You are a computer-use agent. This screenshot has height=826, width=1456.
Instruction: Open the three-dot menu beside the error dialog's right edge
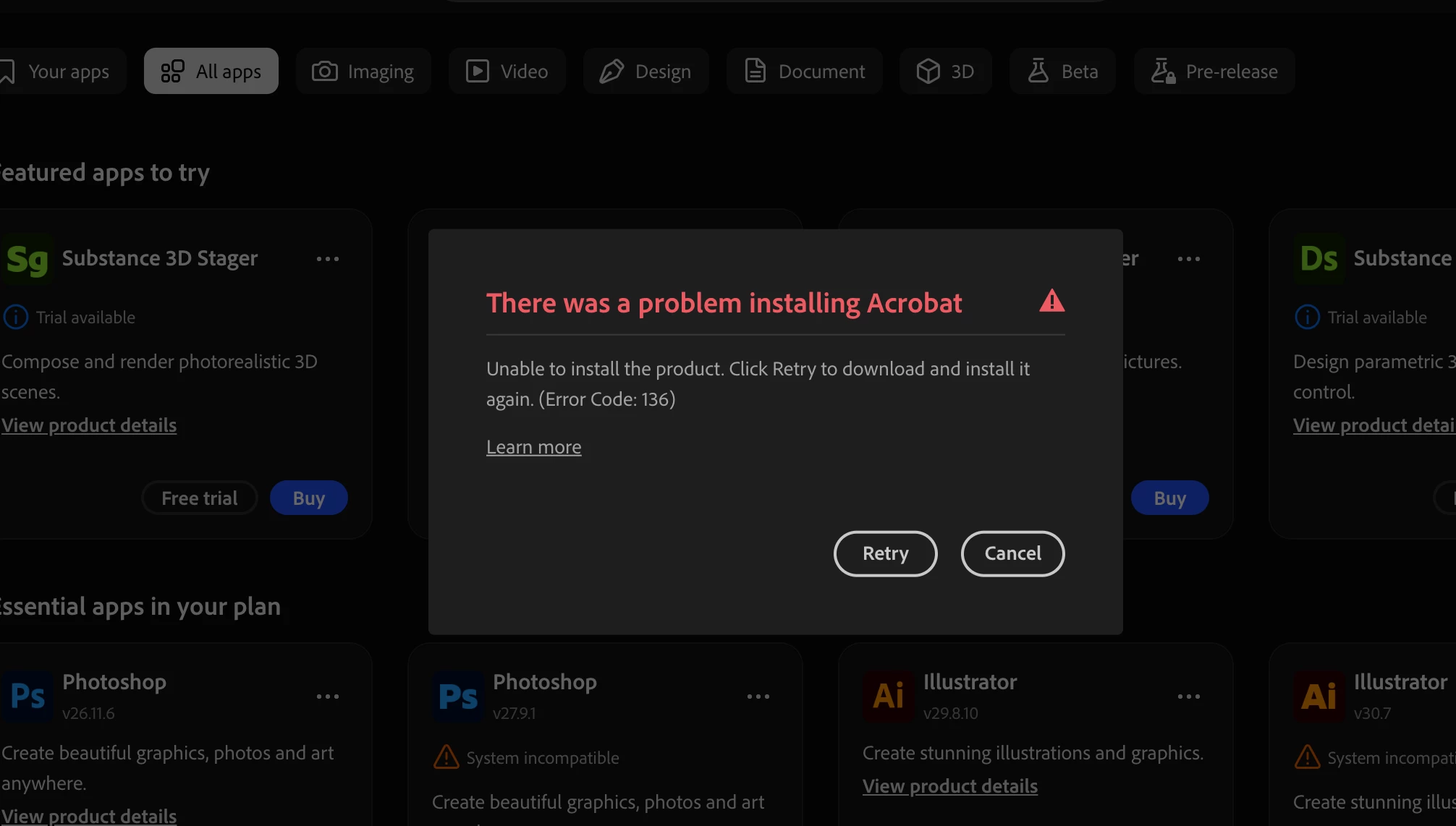tap(1189, 259)
